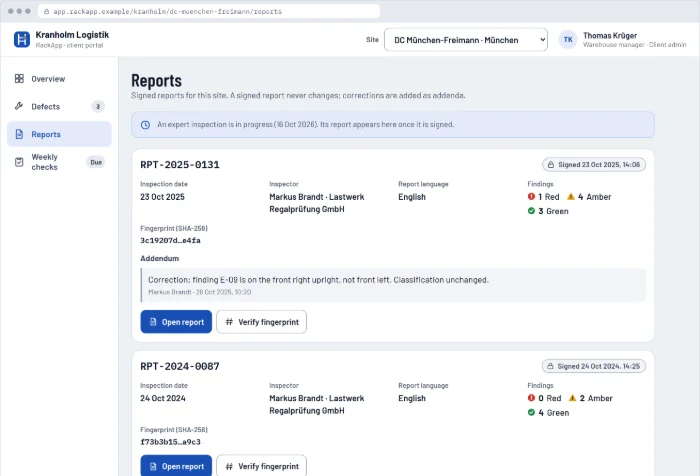Click the Due badge on Weekly checks
This screenshot has height=476, width=700.
(96, 162)
